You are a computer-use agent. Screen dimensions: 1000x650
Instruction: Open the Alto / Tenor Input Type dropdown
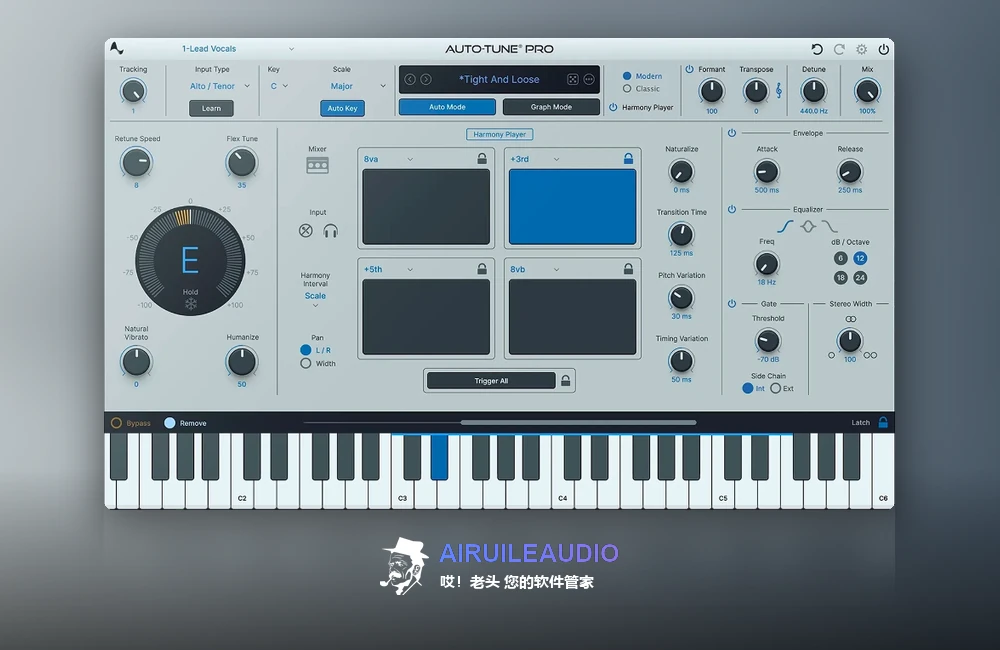[x=219, y=86]
